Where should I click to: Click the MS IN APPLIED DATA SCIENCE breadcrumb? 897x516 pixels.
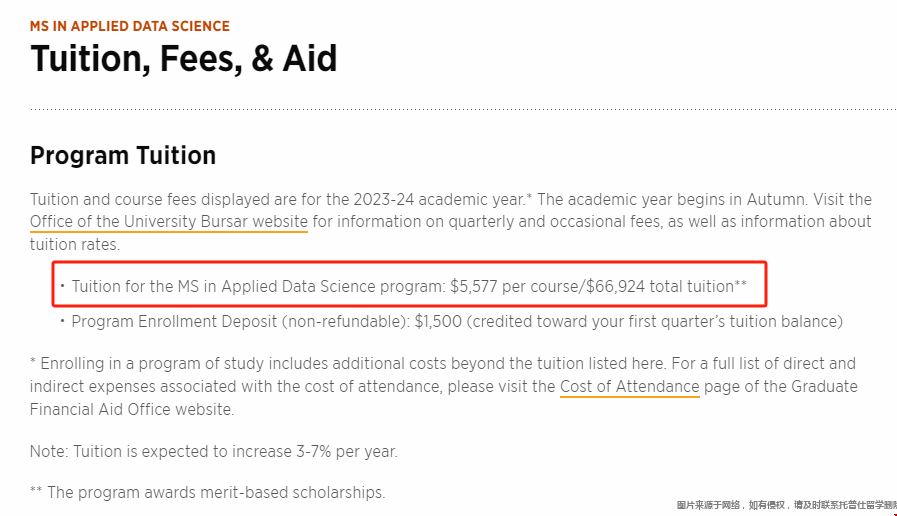coord(130,26)
